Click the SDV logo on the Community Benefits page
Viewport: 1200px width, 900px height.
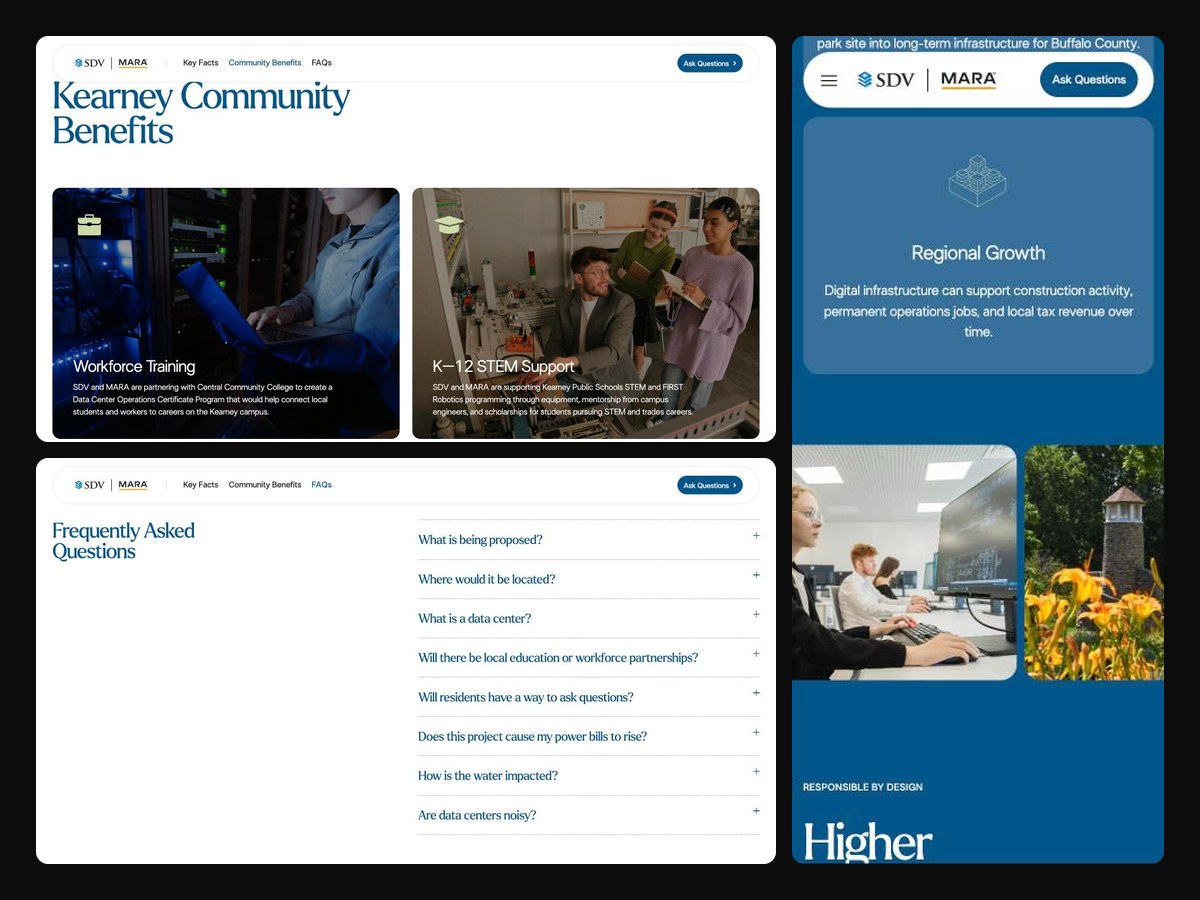point(89,63)
